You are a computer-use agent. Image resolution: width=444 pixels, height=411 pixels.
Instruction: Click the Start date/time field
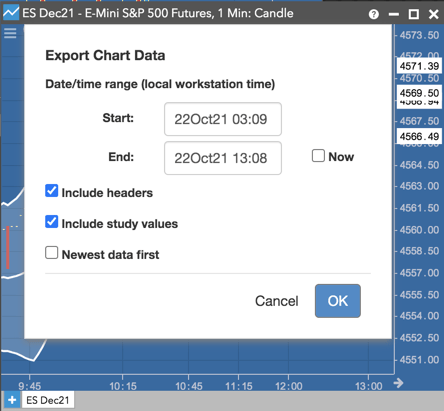tap(223, 119)
